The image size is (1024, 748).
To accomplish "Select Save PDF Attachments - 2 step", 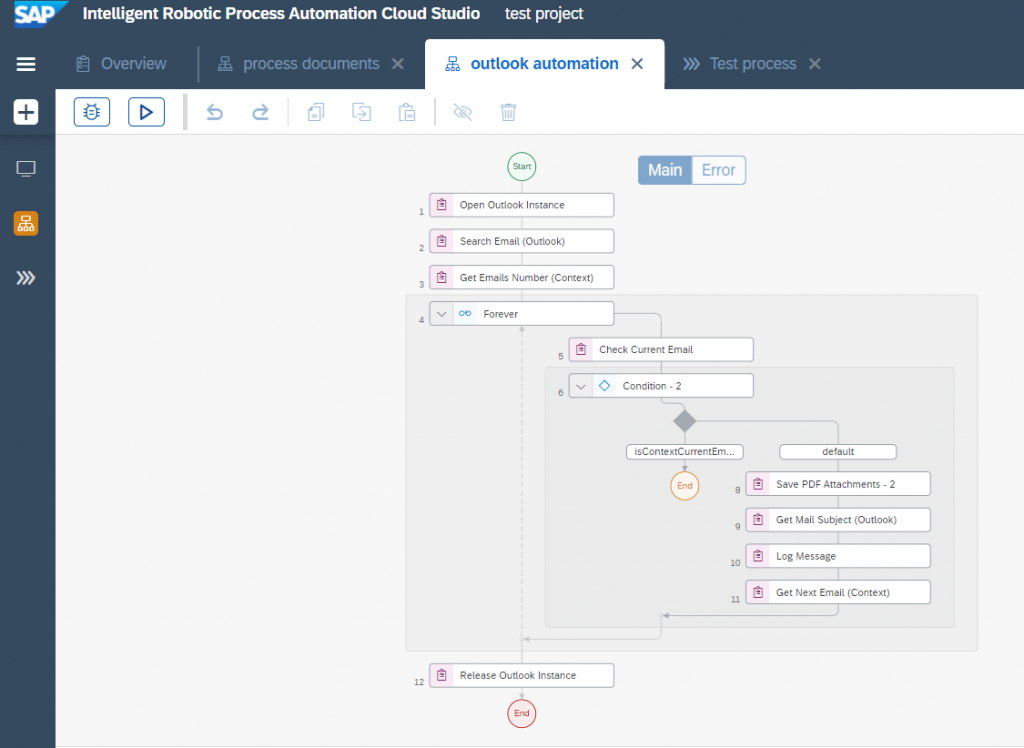I will coord(838,484).
